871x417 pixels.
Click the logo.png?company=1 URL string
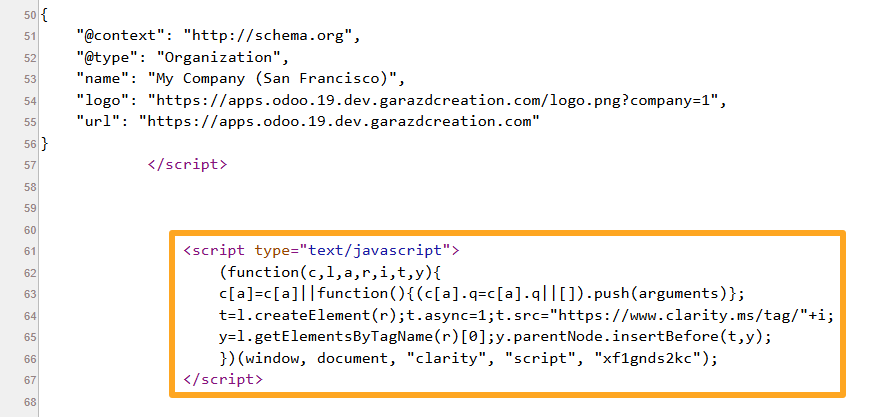pos(433,101)
